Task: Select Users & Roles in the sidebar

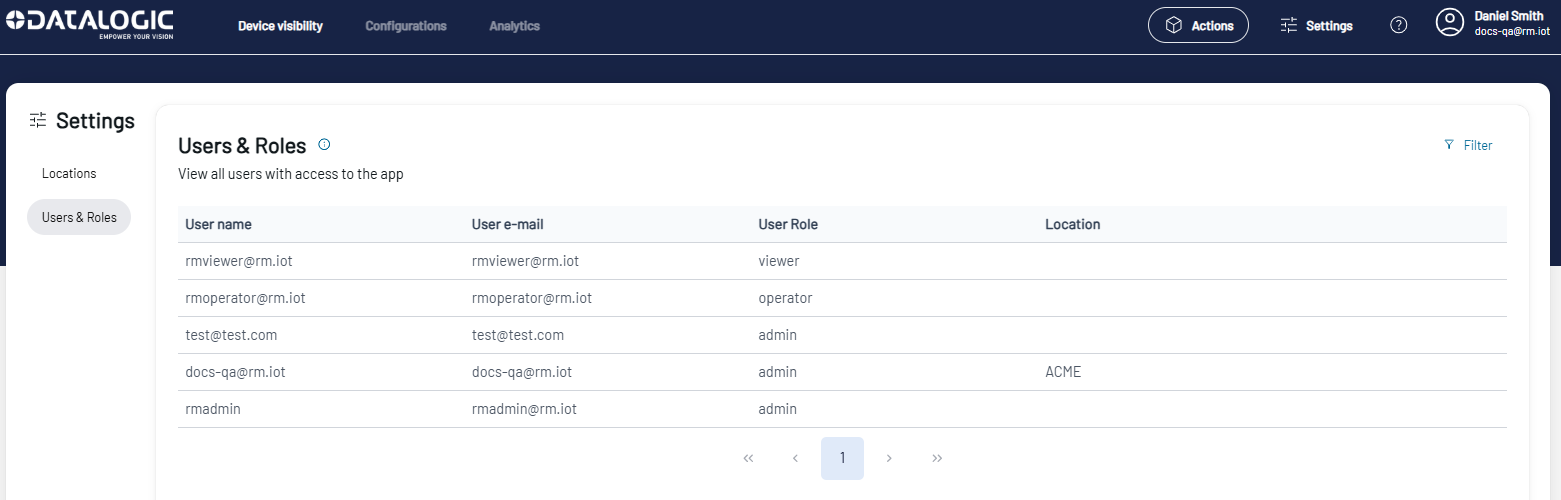Action: coord(79,217)
